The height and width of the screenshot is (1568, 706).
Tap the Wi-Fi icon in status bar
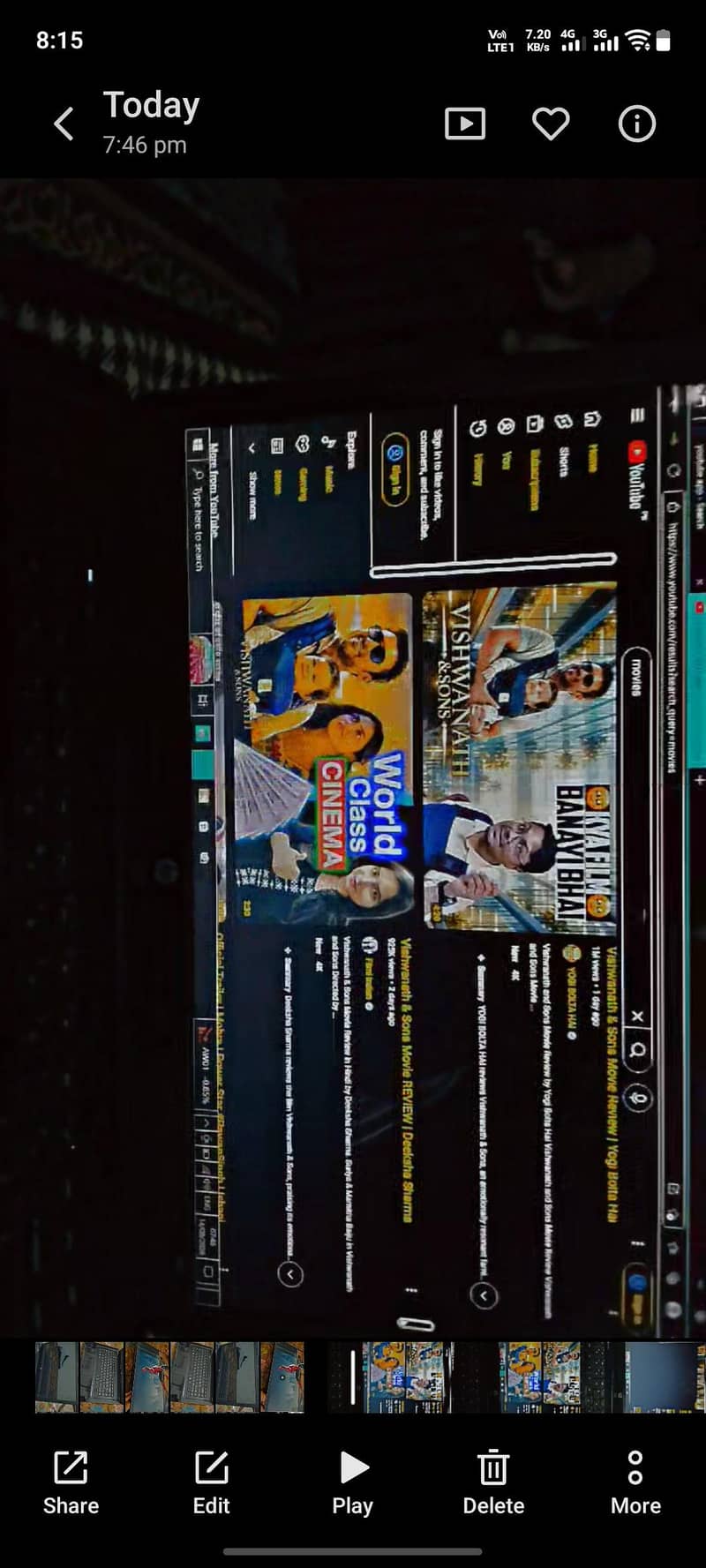[637, 40]
